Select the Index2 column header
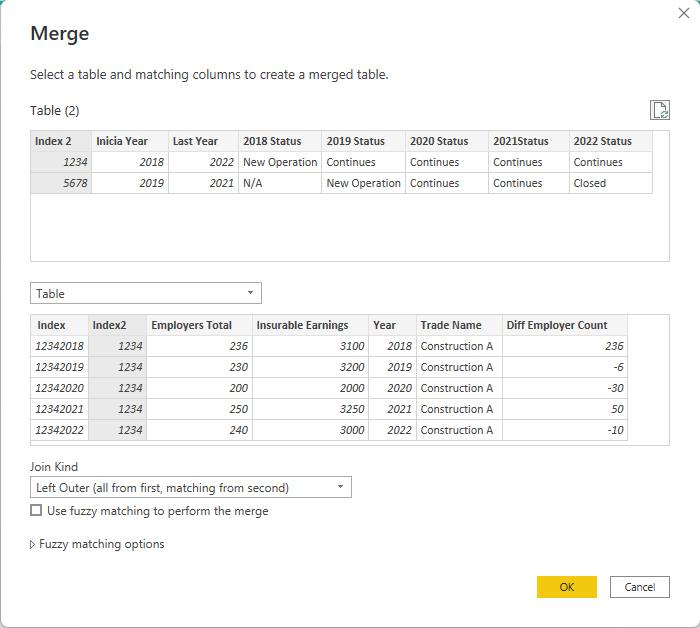The image size is (700, 628). pyautogui.click(x=117, y=325)
